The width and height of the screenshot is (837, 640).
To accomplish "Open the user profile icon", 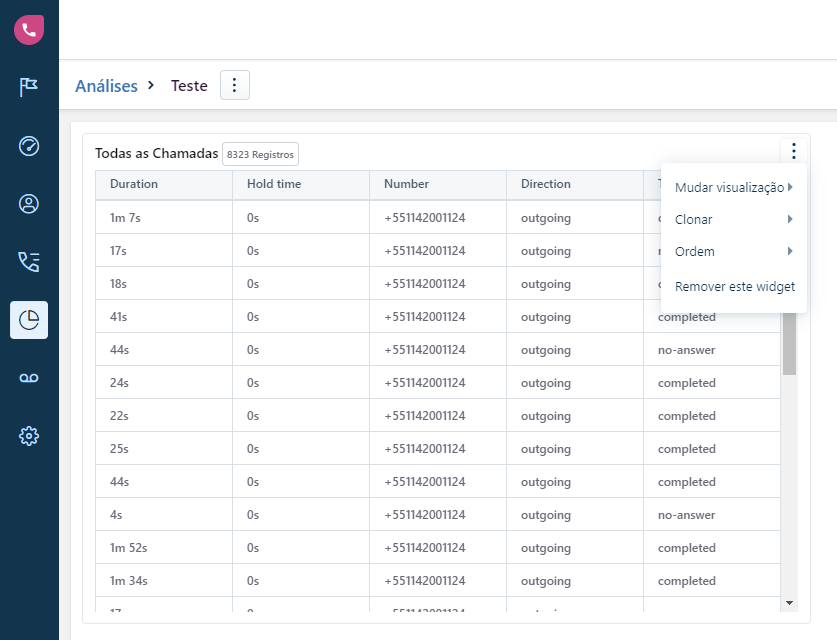I will tap(29, 204).
